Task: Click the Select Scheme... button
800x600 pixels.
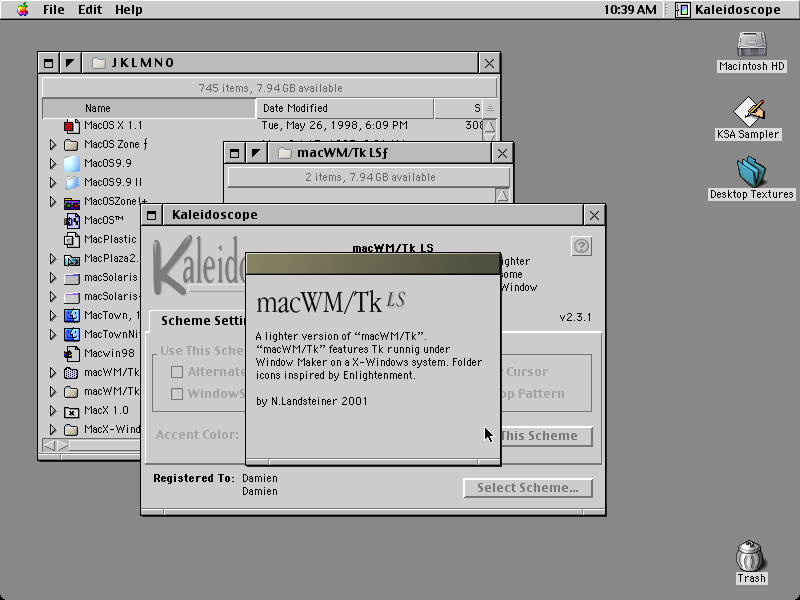Action: click(x=528, y=488)
